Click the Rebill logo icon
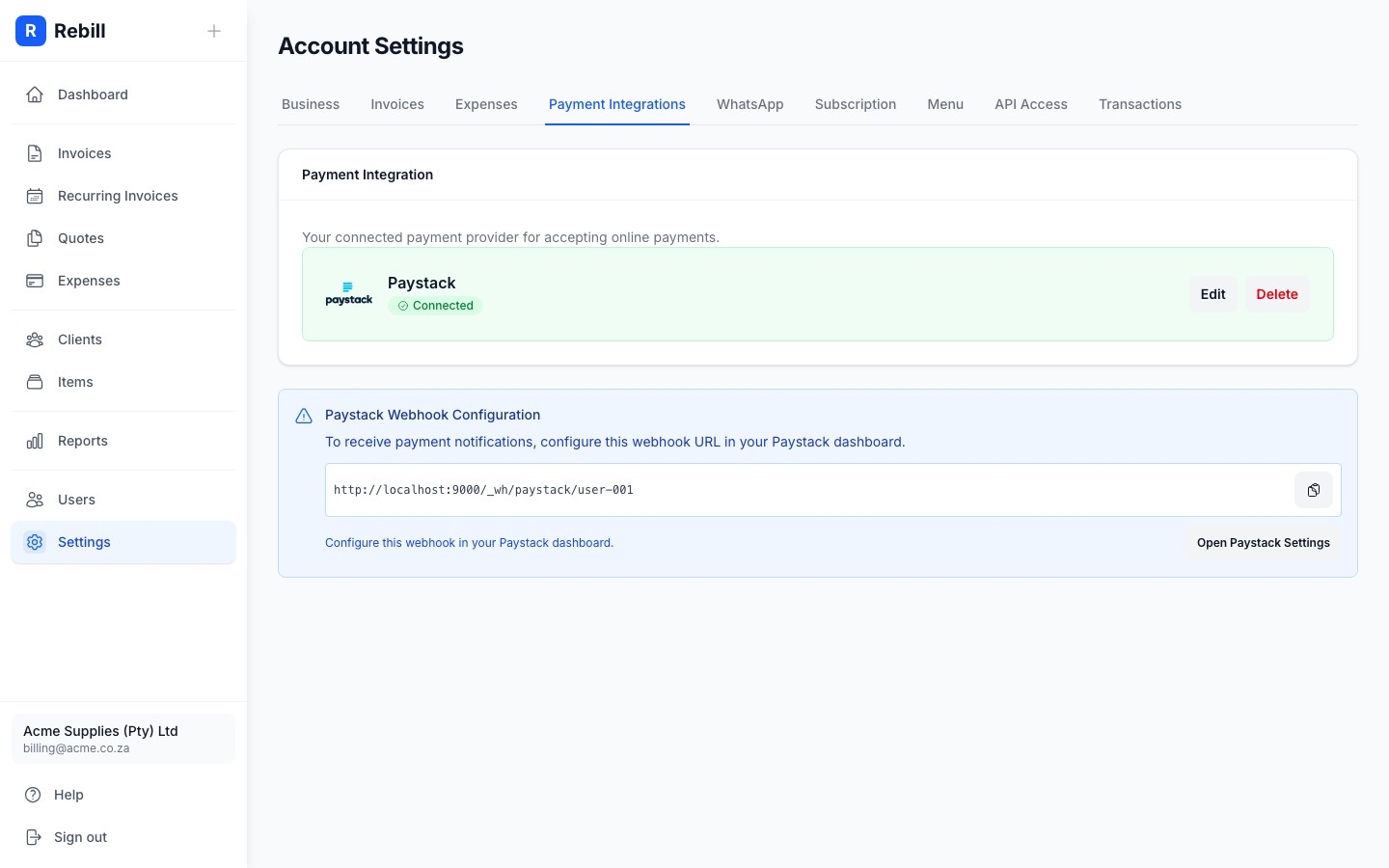 pyautogui.click(x=31, y=31)
